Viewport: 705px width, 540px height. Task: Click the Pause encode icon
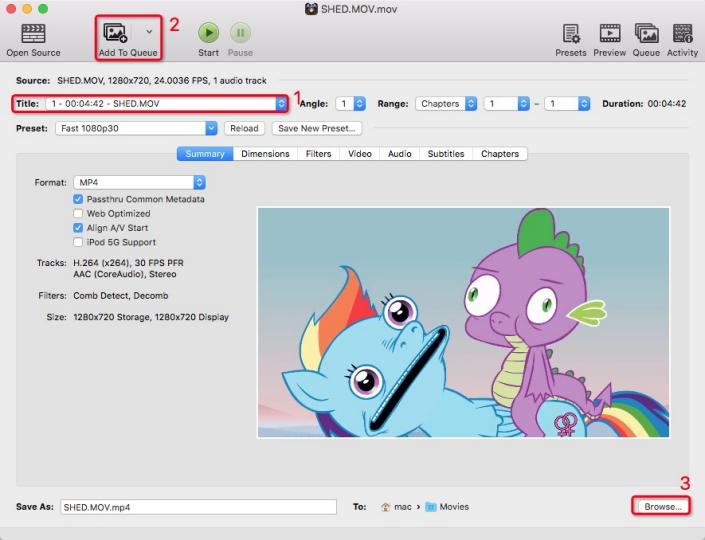coord(240,34)
